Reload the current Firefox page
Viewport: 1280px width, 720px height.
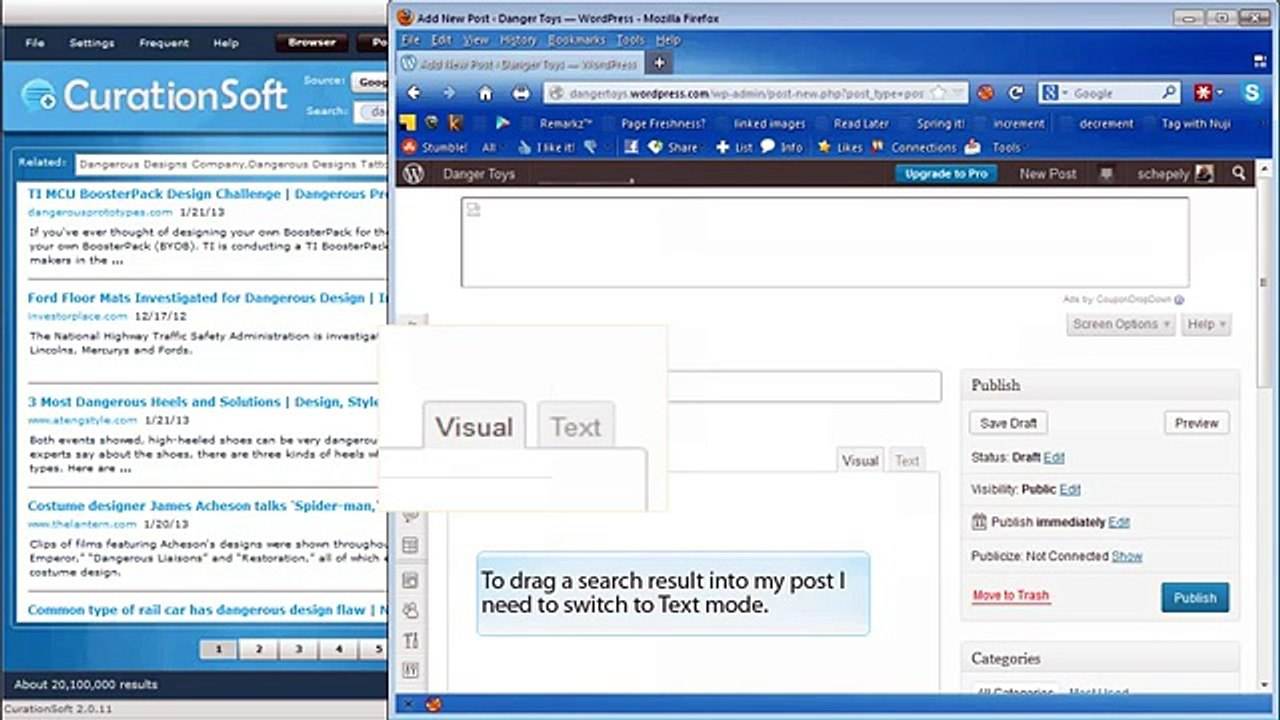click(x=1016, y=93)
